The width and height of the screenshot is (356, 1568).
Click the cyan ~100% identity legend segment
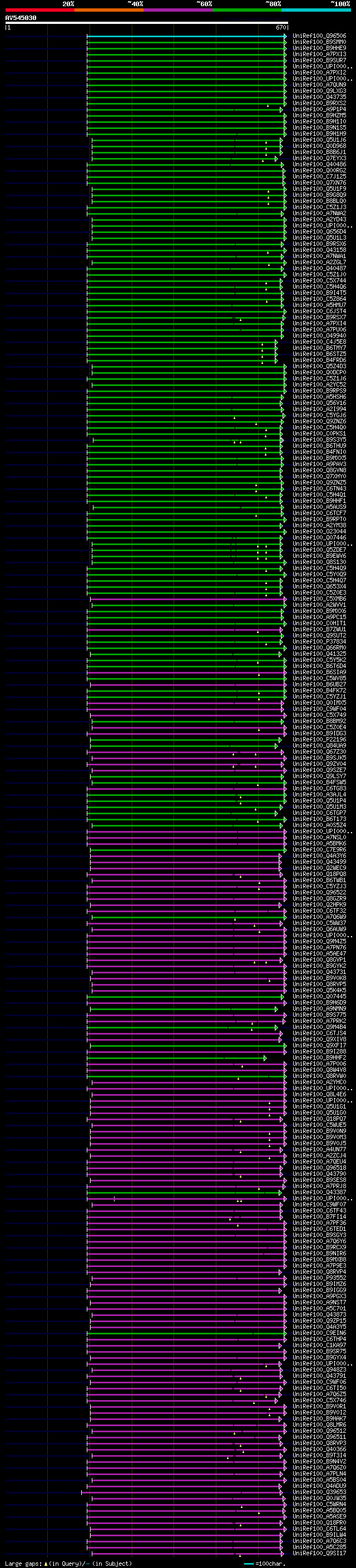point(316,10)
